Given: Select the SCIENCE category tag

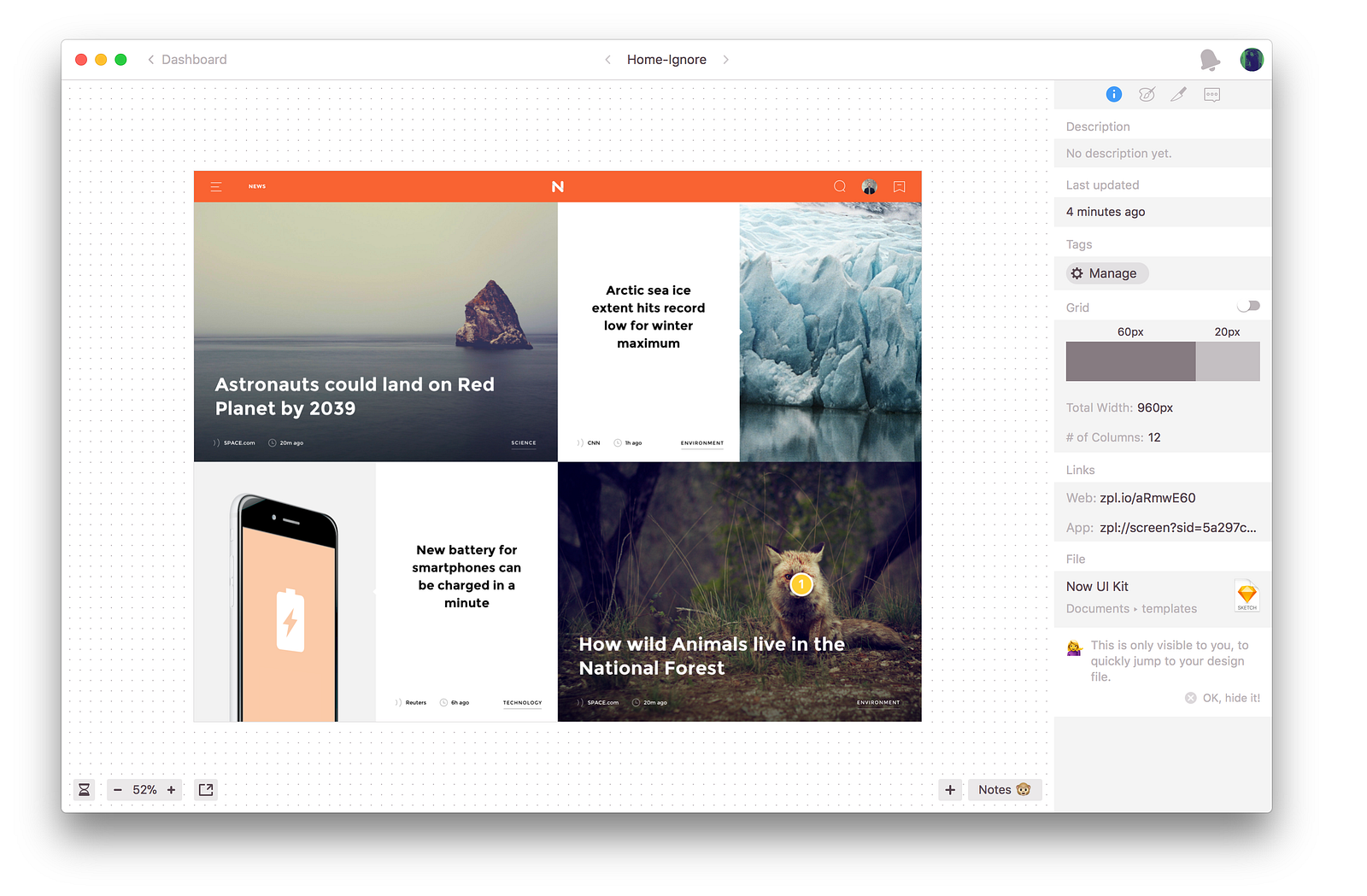Looking at the screenshot, I should [x=524, y=443].
